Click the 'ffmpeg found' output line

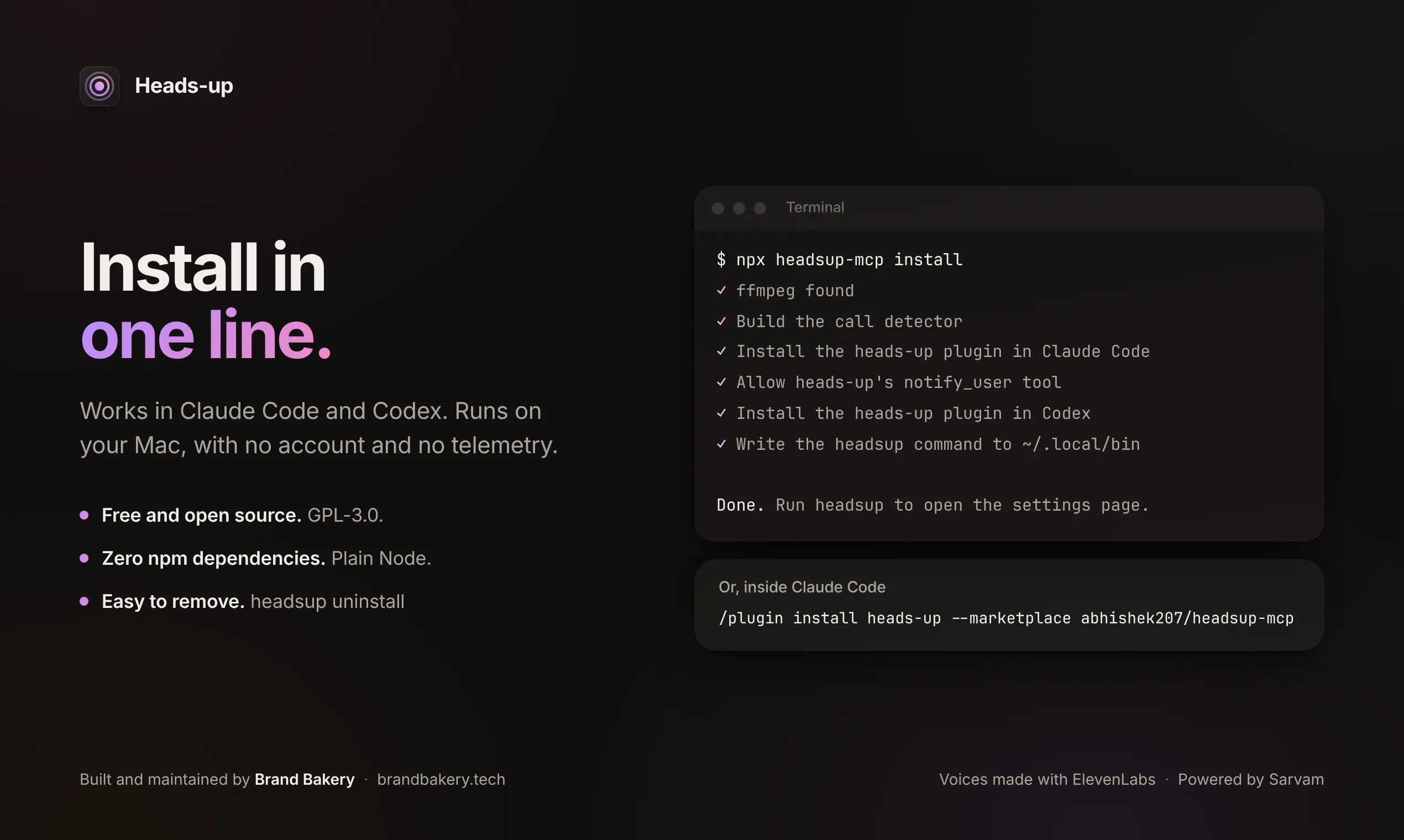[x=795, y=290]
